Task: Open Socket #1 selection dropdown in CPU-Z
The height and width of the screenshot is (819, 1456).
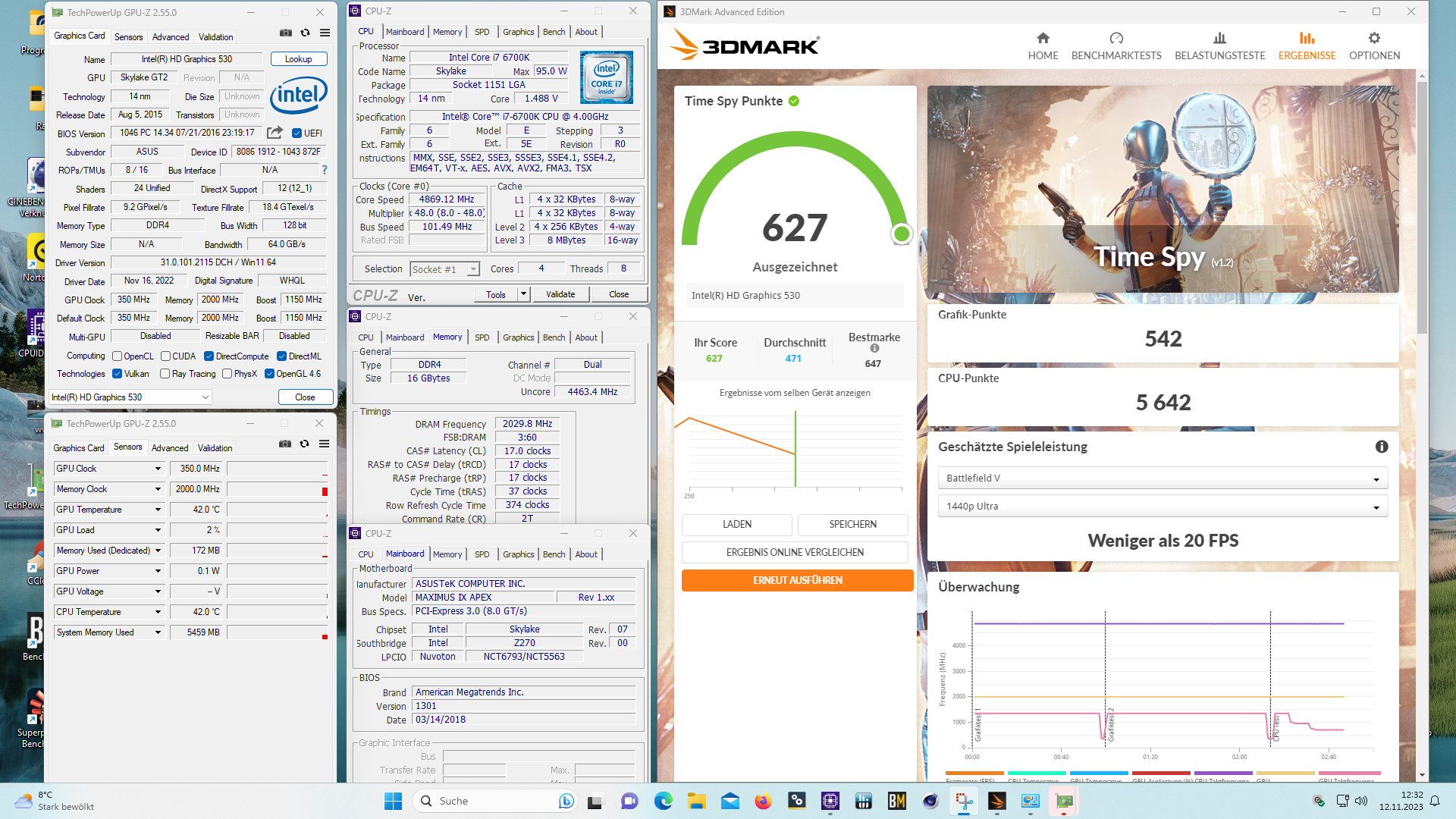Action: [x=444, y=269]
